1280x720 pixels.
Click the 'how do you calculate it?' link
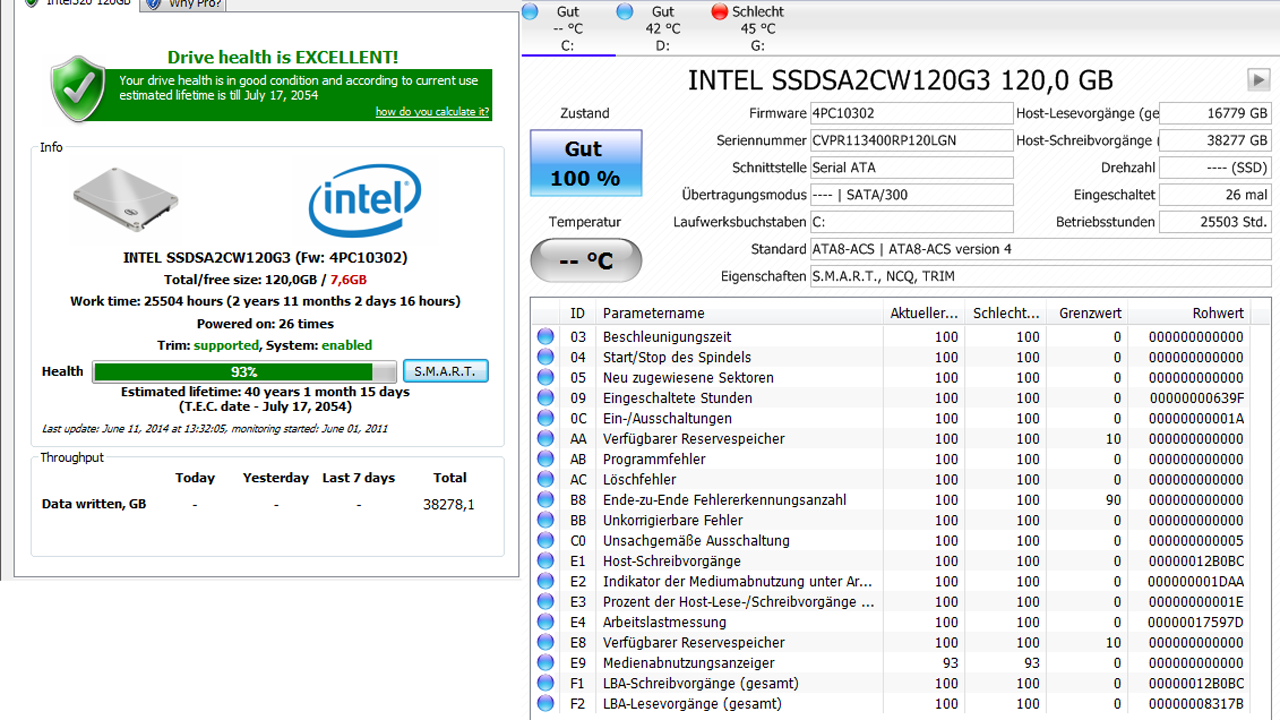pyautogui.click(x=432, y=112)
